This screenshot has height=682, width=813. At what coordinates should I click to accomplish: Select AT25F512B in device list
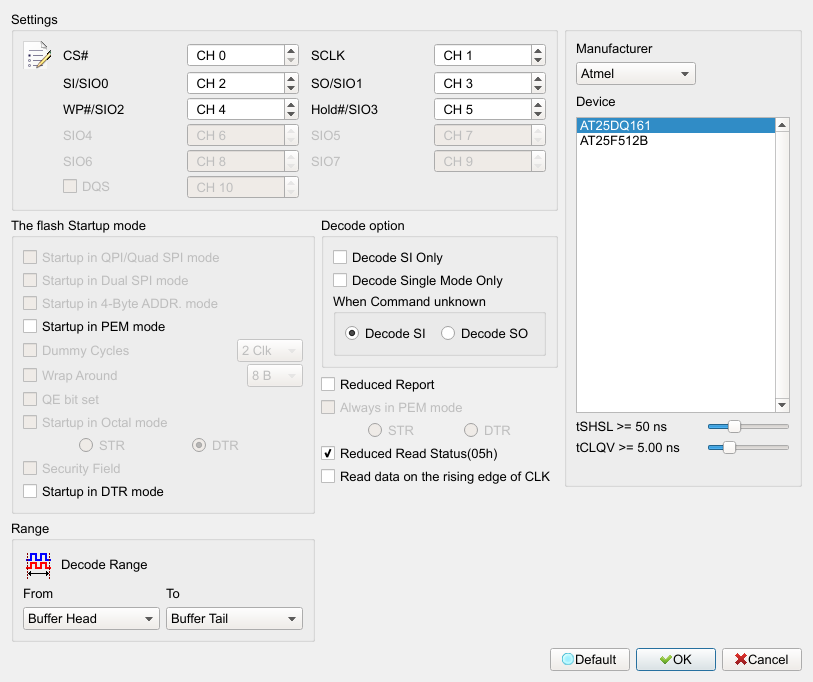pyautogui.click(x=676, y=141)
